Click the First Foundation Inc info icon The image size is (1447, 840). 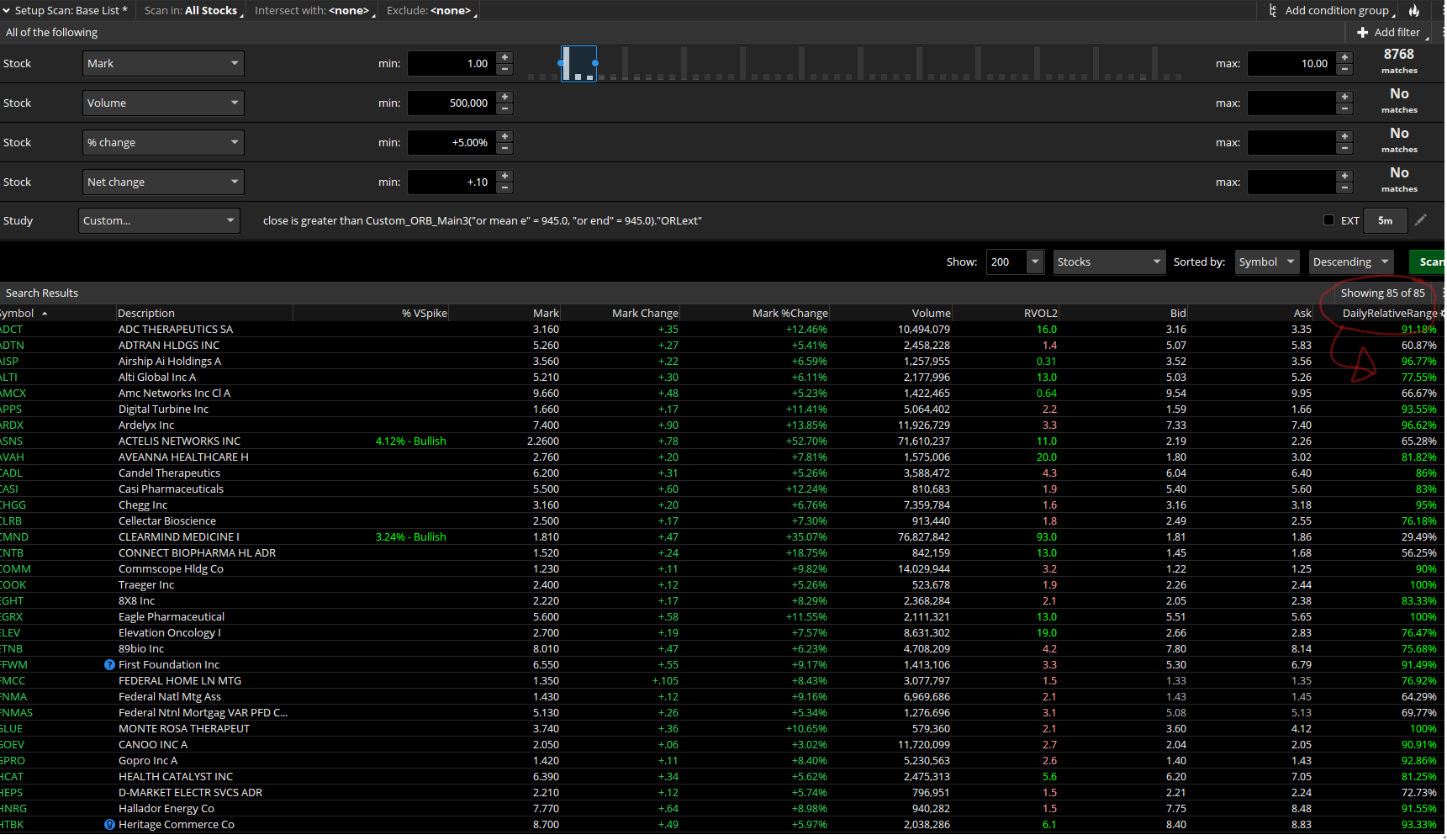tap(109, 665)
